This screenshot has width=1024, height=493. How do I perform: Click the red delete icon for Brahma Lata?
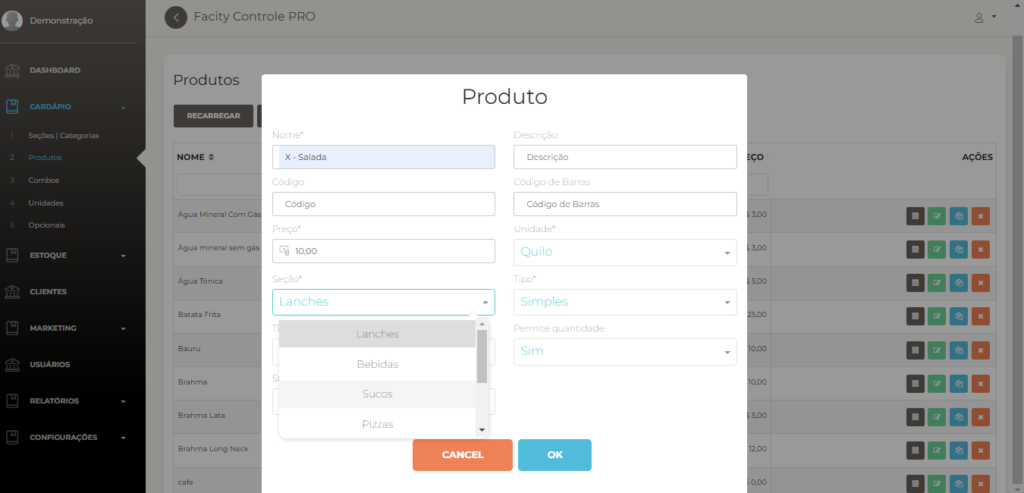tap(980, 416)
